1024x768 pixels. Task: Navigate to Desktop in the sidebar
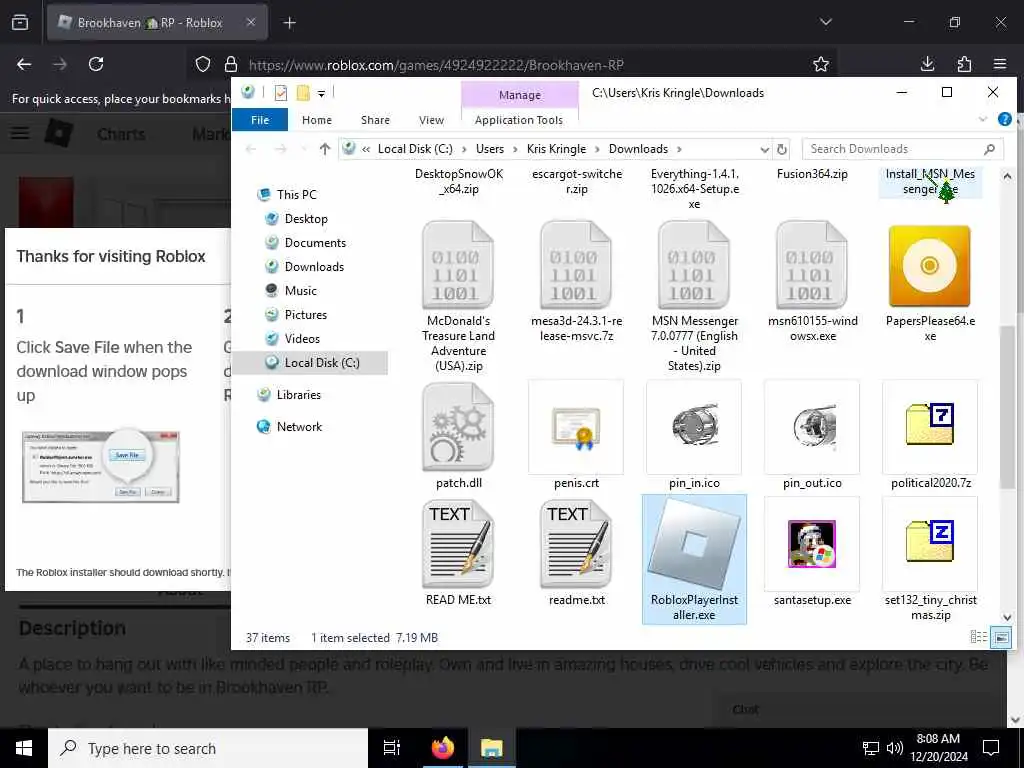(x=306, y=219)
